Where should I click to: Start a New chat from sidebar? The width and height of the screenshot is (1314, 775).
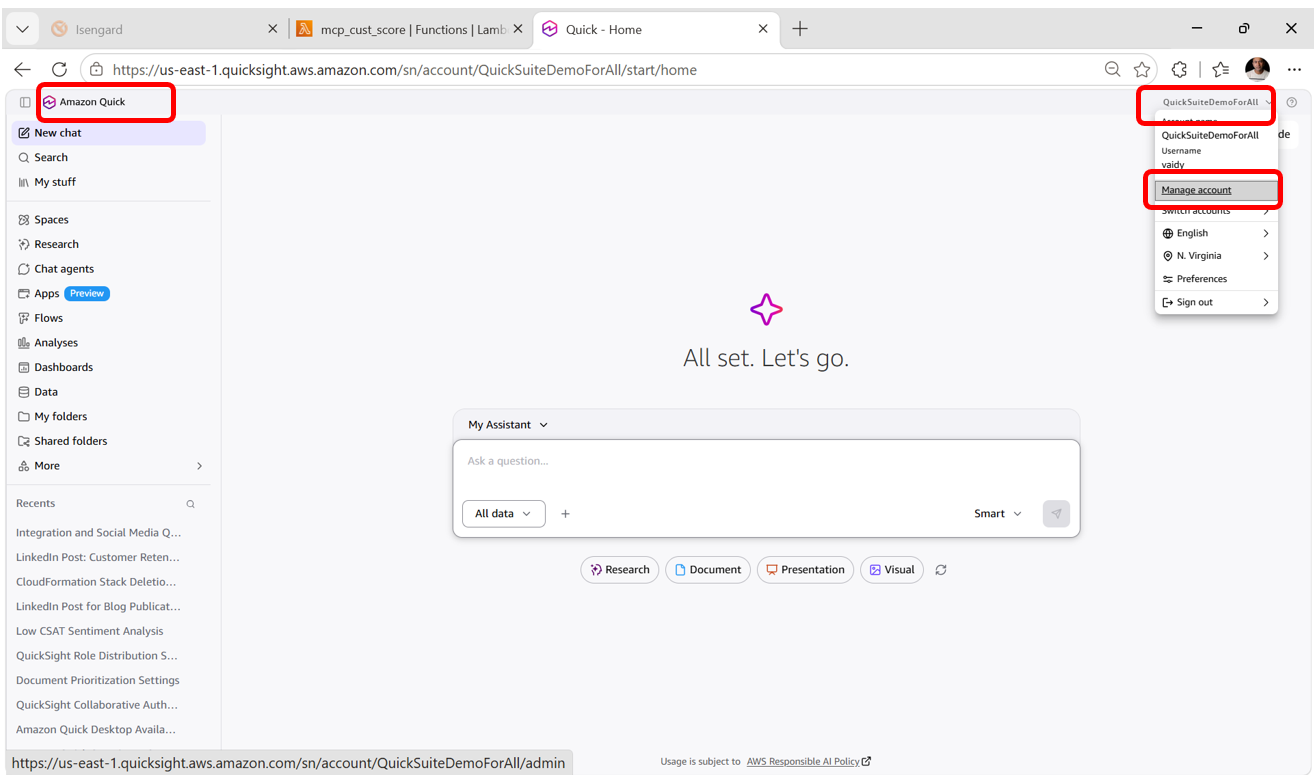[109, 133]
